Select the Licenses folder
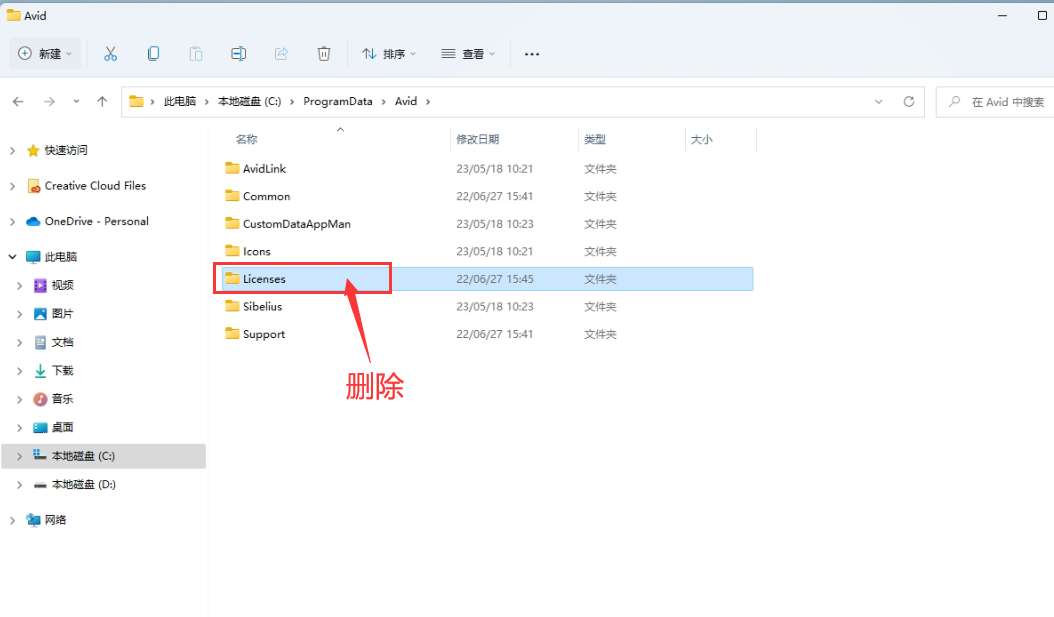 [264, 279]
